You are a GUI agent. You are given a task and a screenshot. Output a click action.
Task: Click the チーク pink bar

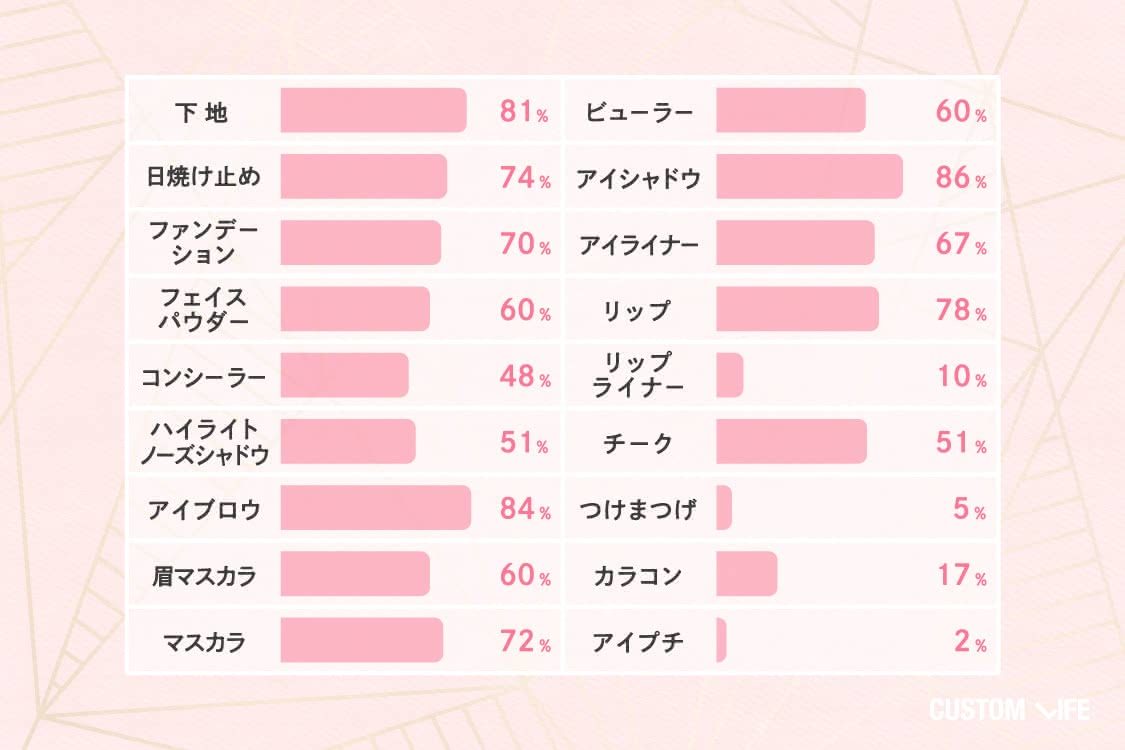coord(791,441)
